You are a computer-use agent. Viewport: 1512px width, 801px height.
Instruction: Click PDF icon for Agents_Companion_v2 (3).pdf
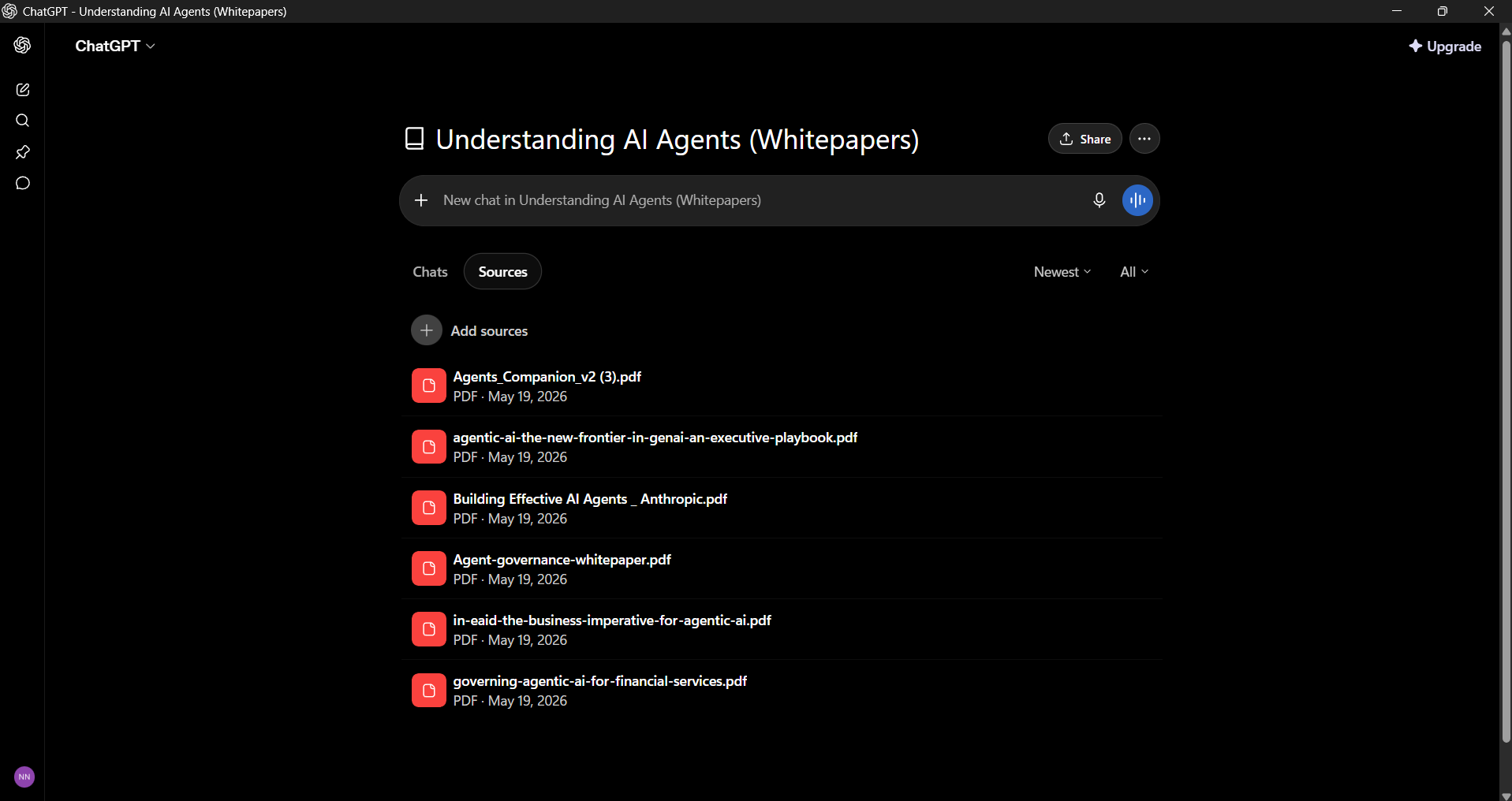point(429,386)
